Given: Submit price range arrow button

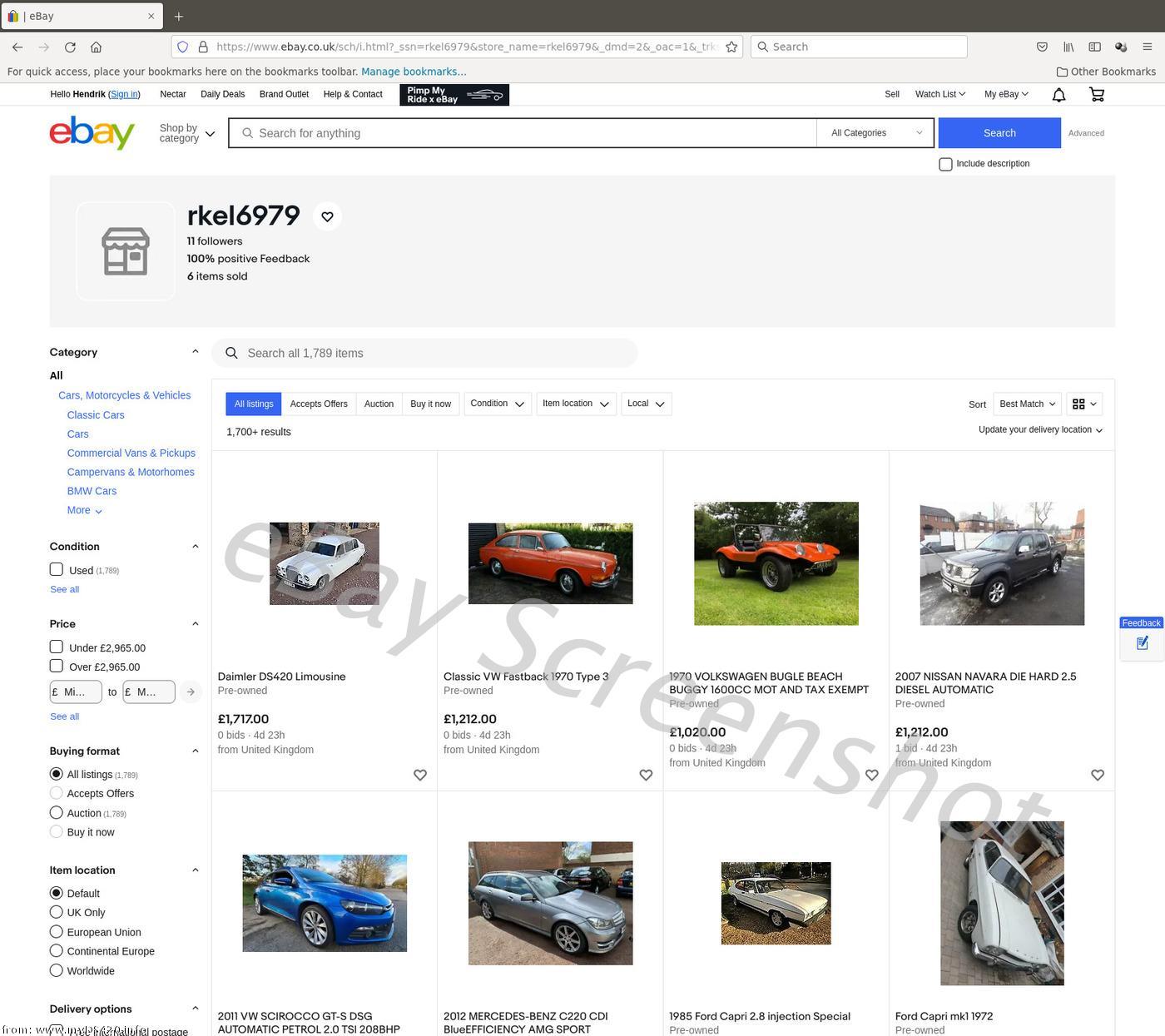Looking at the screenshot, I should 191,691.
